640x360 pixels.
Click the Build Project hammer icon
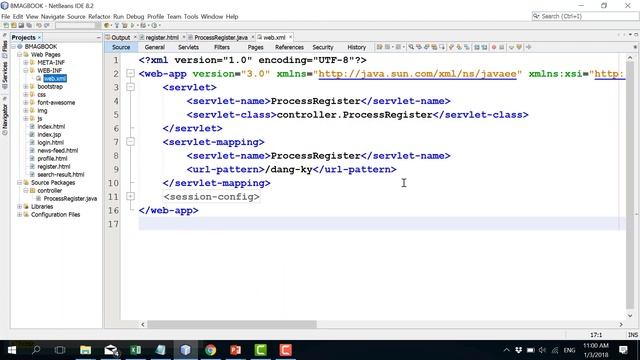click(117, 25)
